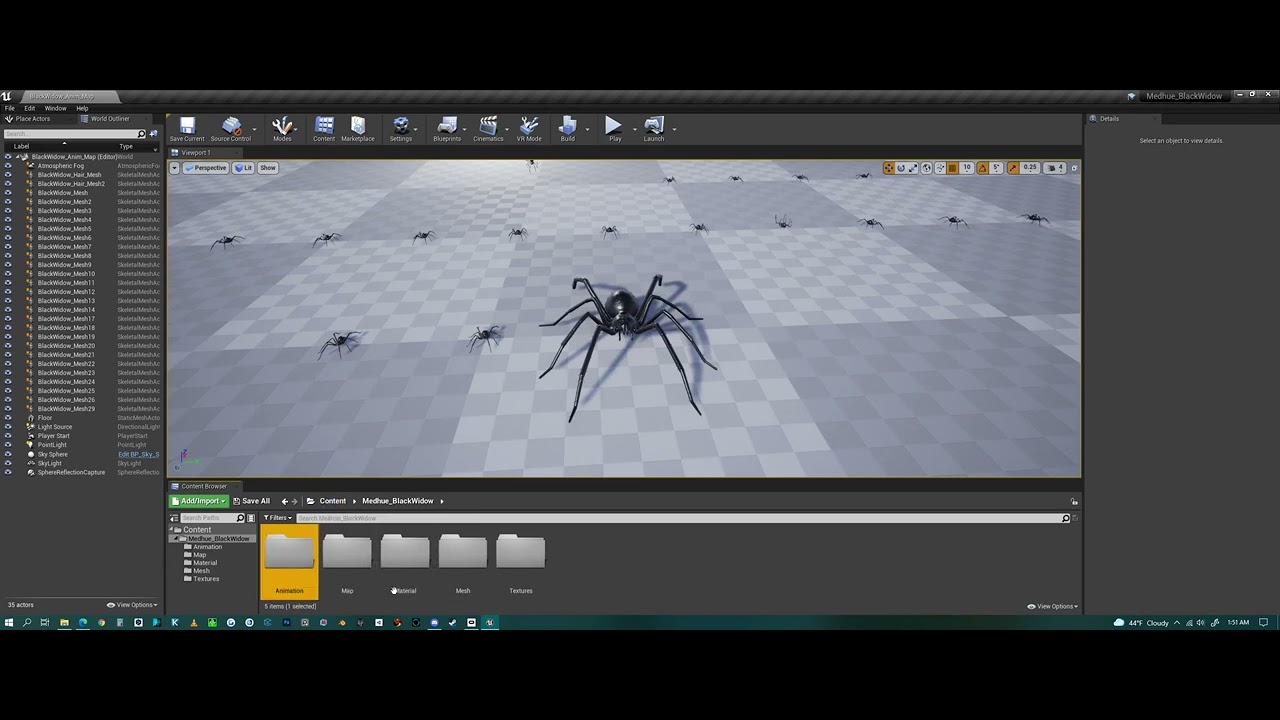Click the surface snapping icon in viewport
Screen dimensions: 1280x720
coord(939,168)
